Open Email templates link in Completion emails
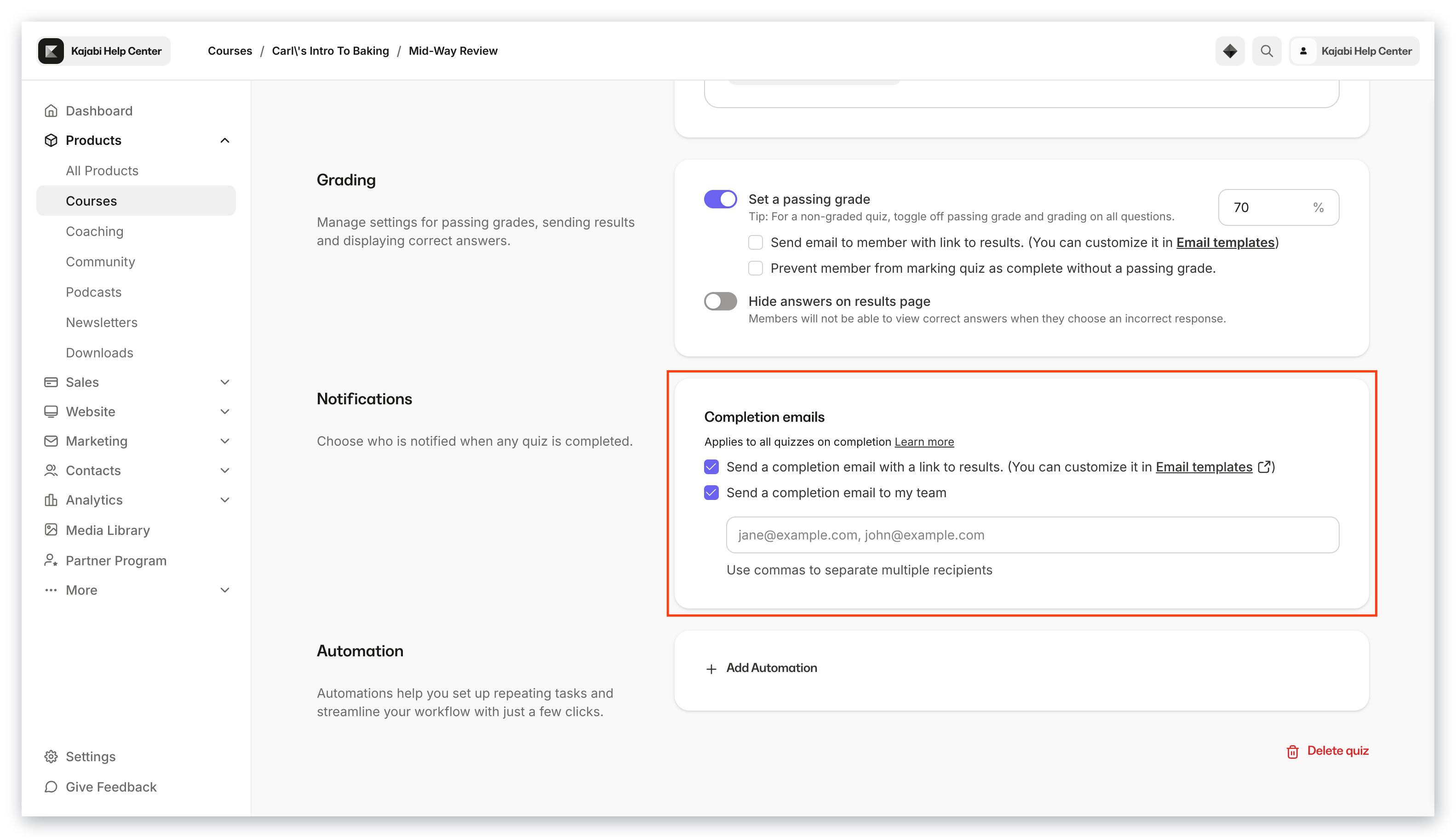Viewport: 1456px width, 838px height. 1204,467
